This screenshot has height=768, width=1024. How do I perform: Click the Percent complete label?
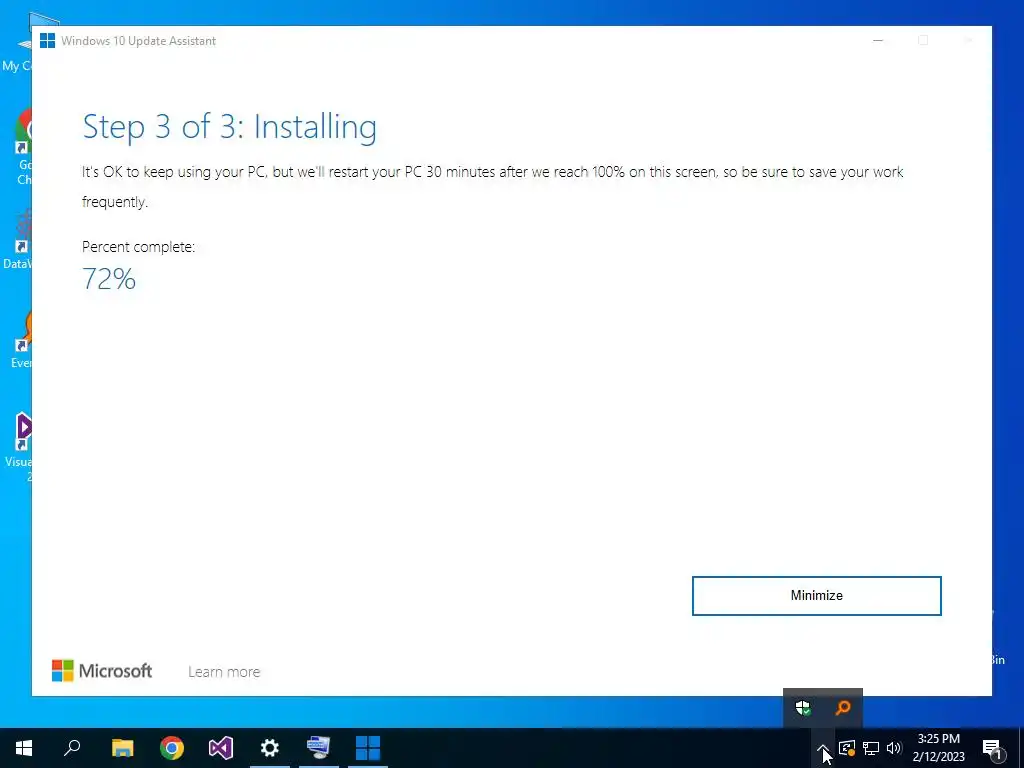click(138, 247)
